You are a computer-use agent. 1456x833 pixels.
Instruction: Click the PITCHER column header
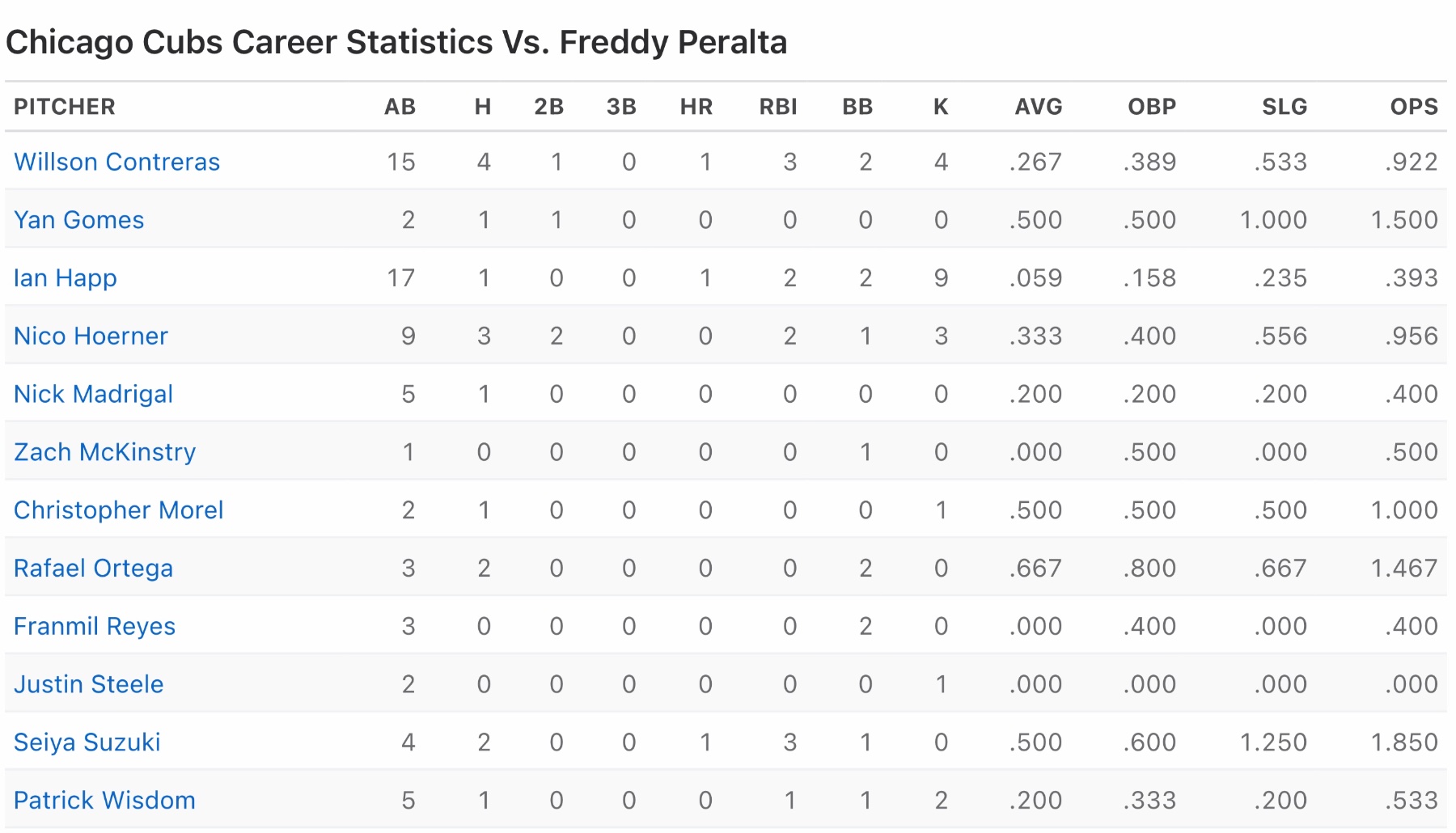(65, 107)
